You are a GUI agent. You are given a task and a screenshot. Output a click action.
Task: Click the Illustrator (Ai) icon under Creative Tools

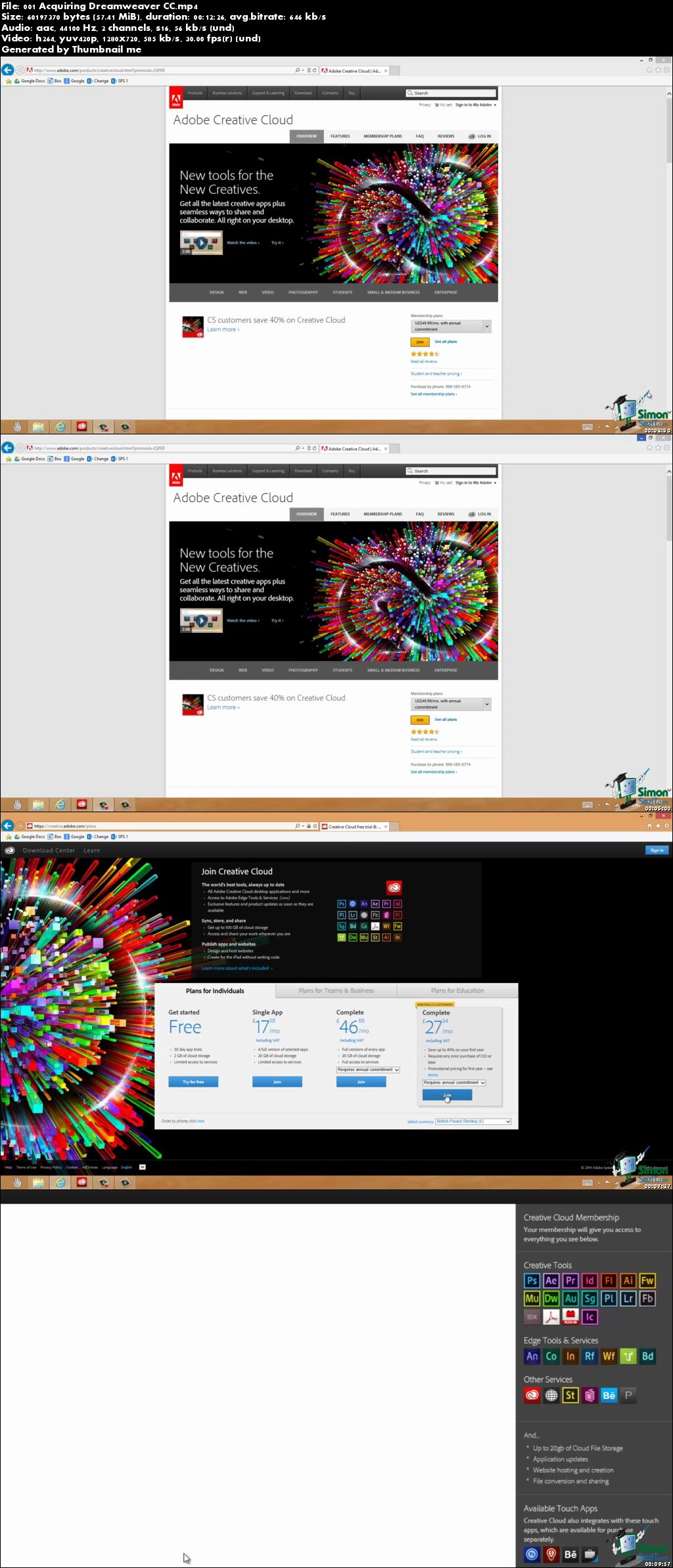tap(628, 1280)
